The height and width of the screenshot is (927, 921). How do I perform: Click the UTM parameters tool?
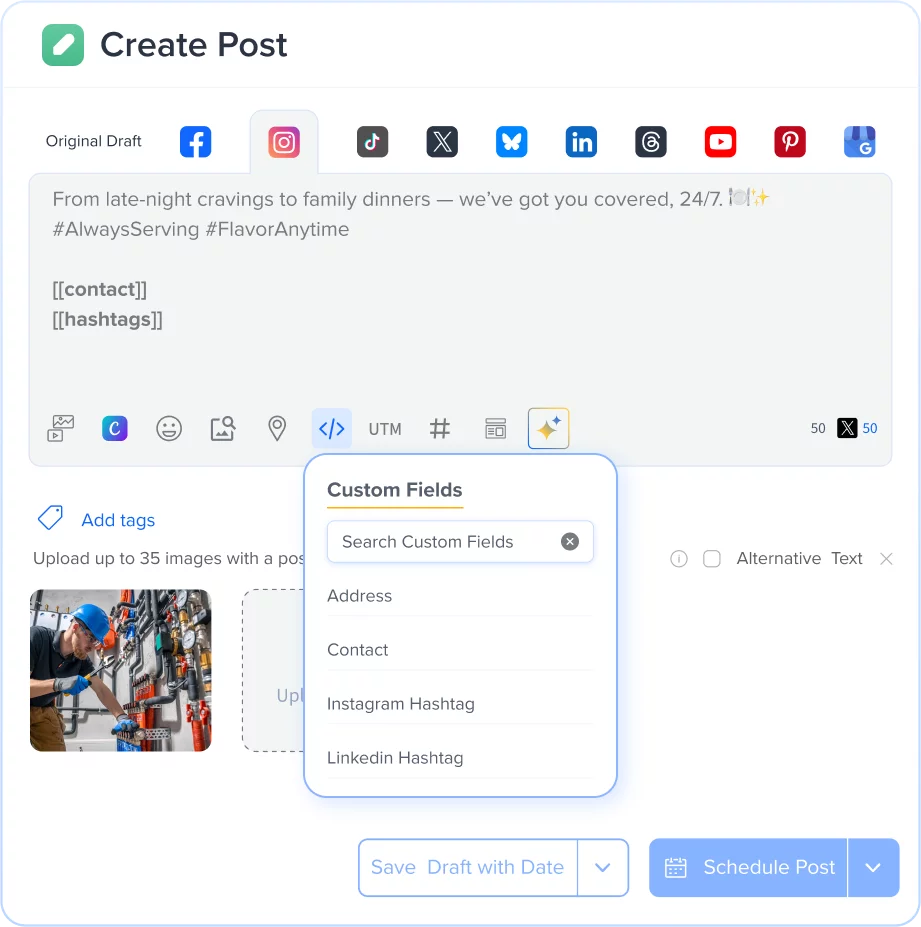385,428
